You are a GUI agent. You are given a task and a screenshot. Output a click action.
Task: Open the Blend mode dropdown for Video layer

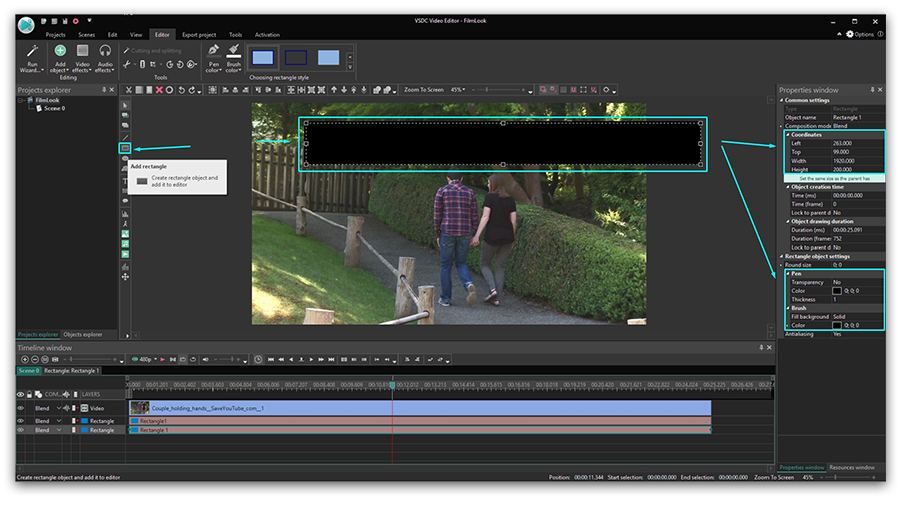[58, 408]
